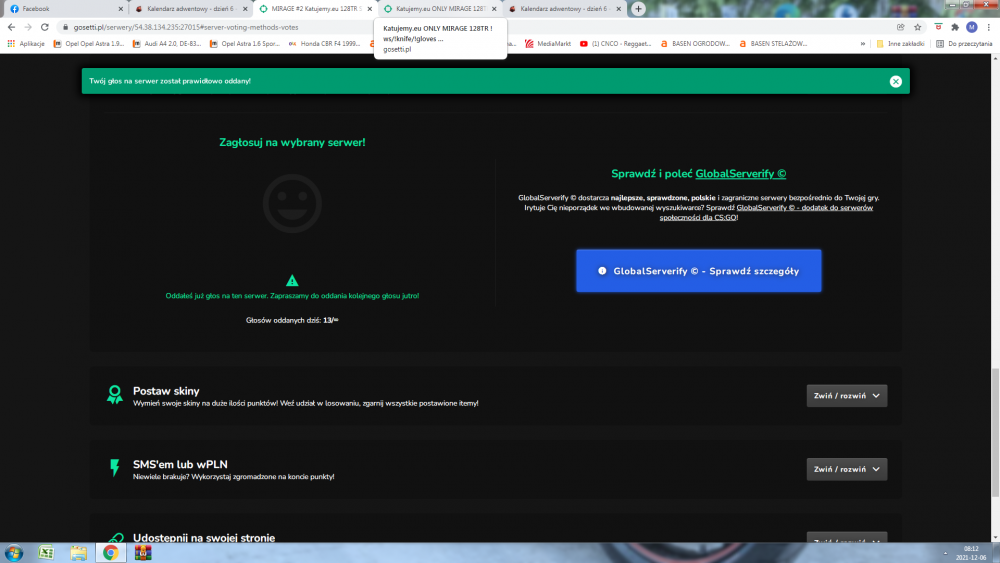Open Excel from the taskbar

46,553
